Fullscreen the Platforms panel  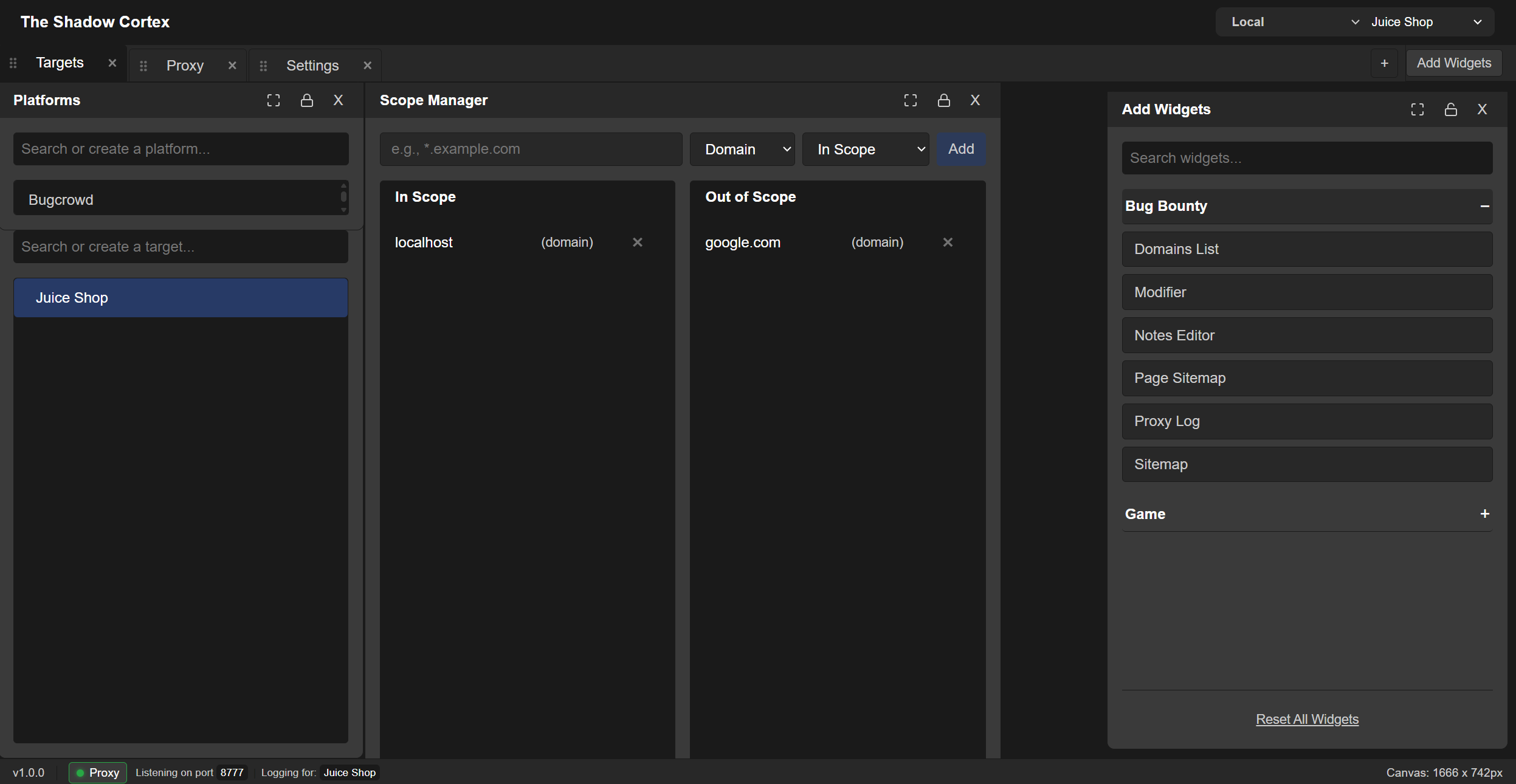pyautogui.click(x=274, y=100)
